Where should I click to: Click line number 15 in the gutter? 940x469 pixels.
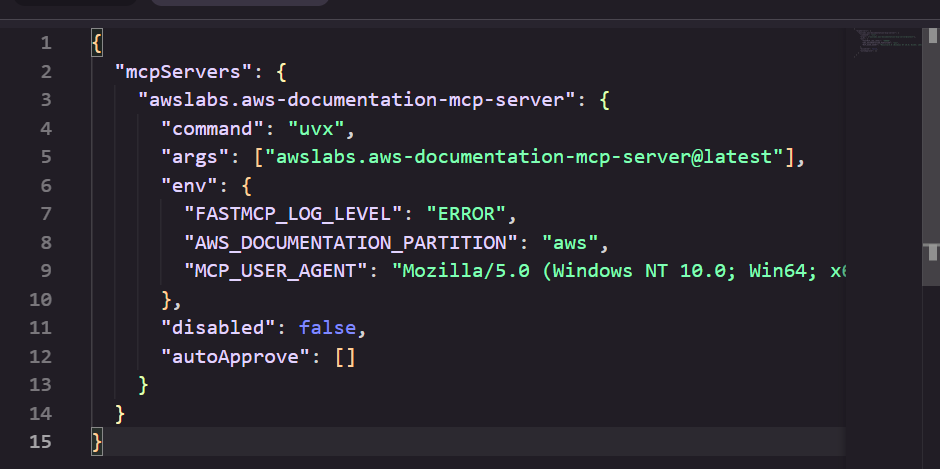click(x=40, y=441)
